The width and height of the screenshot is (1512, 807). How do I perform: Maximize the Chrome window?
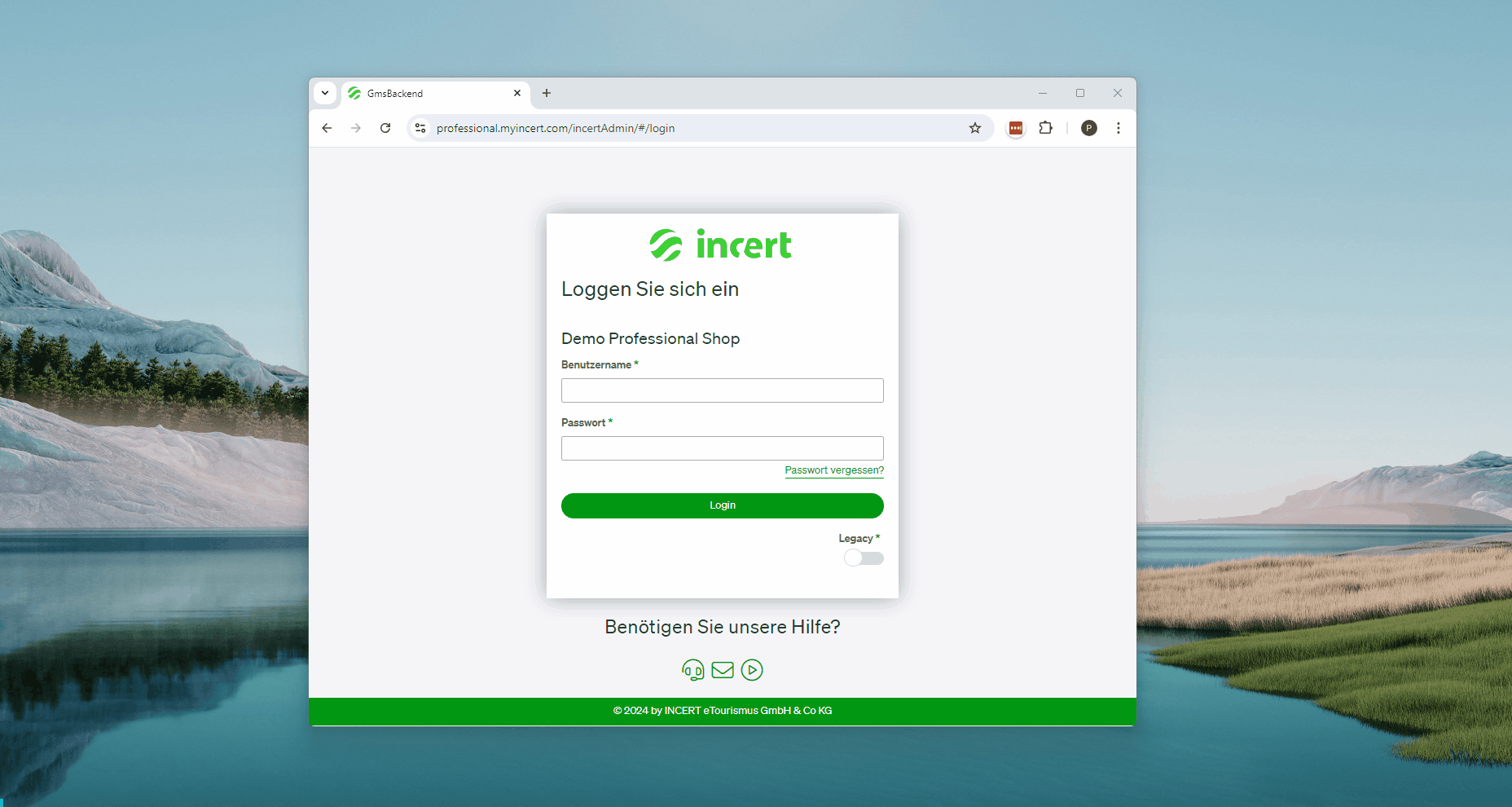click(x=1080, y=93)
